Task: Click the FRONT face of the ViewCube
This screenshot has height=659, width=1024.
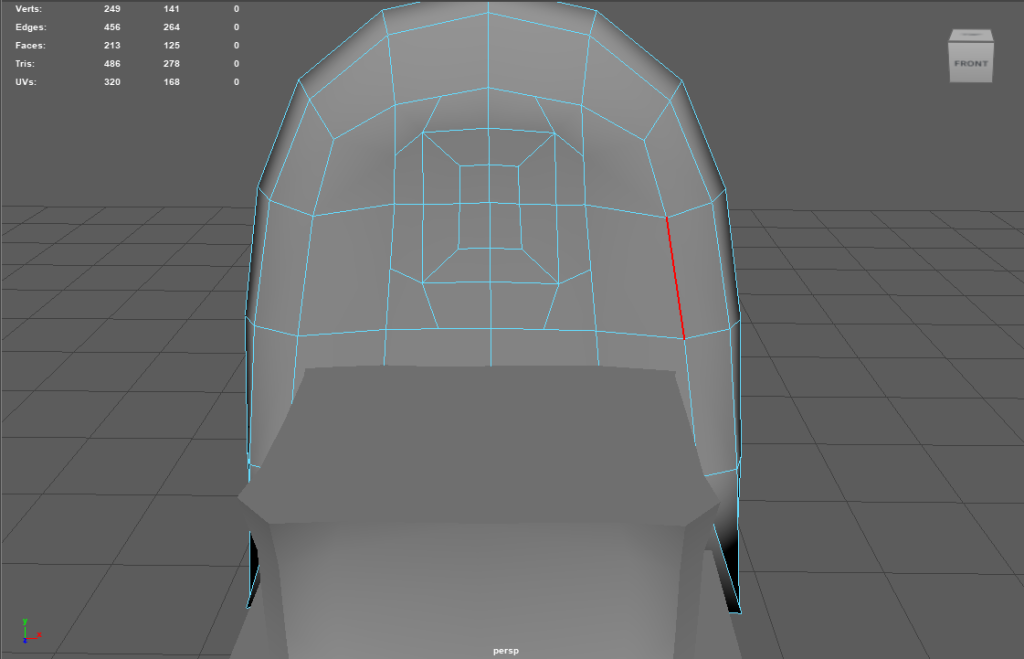Action: (x=970, y=63)
